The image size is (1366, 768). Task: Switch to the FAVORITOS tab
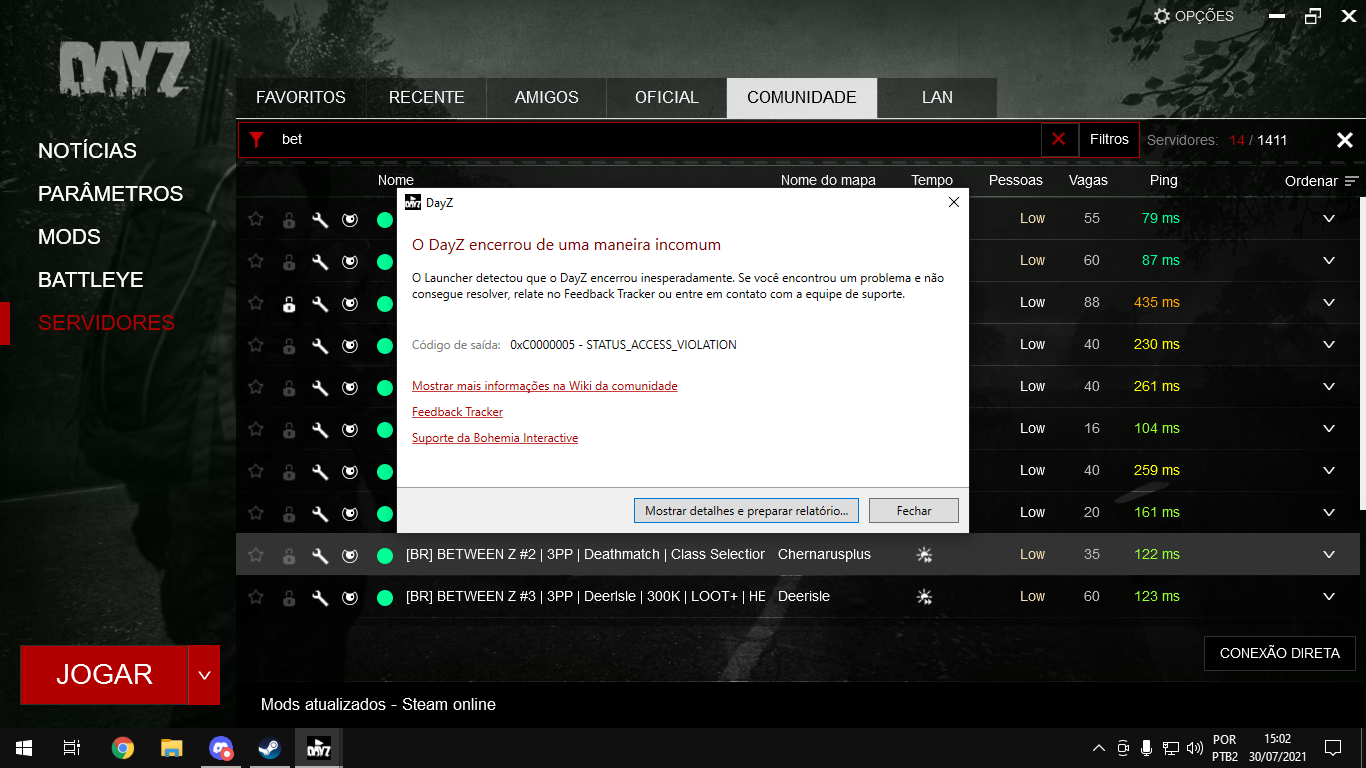(301, 98)
